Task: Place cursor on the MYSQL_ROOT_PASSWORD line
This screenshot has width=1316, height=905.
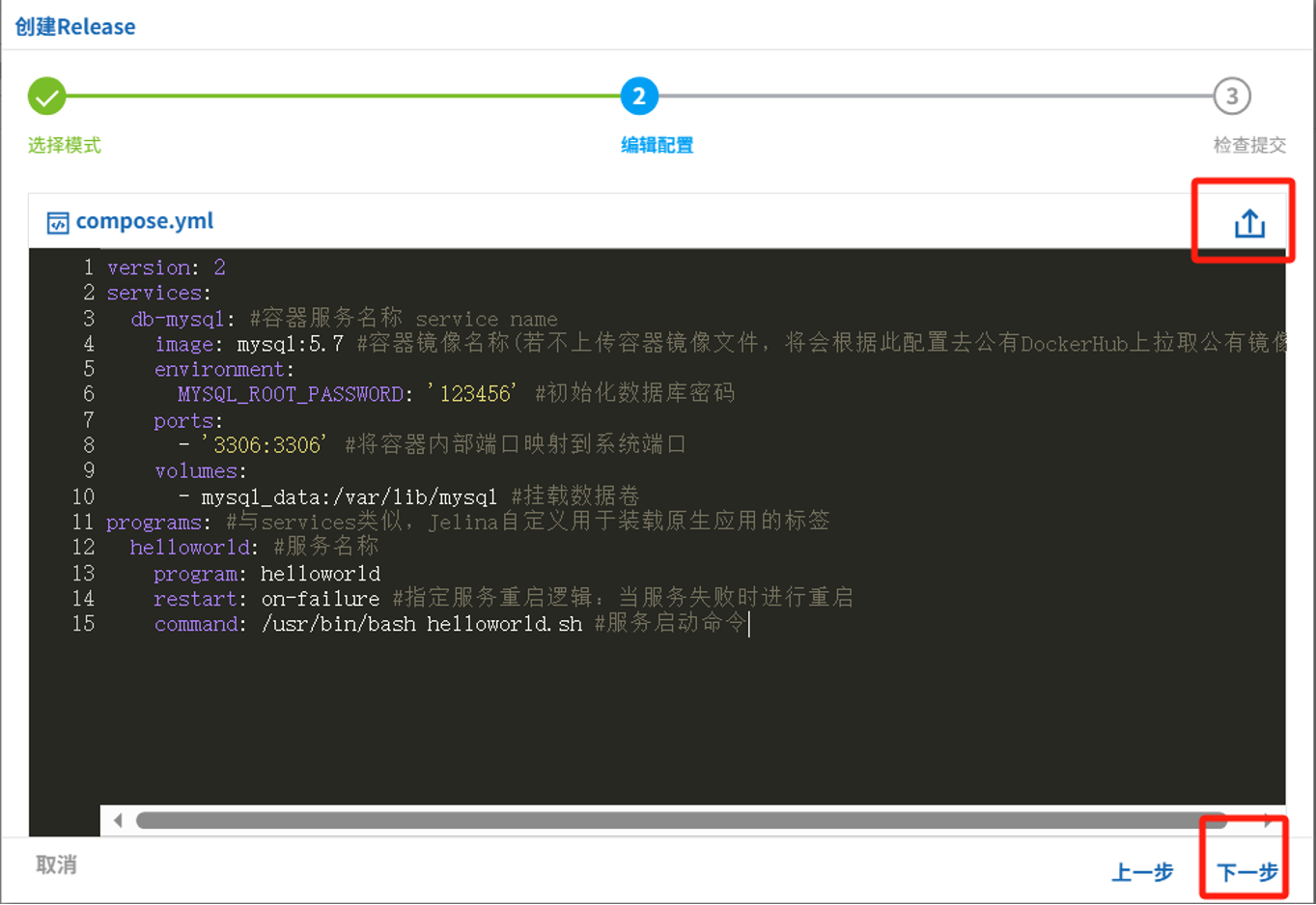Action: coord(290,394)
